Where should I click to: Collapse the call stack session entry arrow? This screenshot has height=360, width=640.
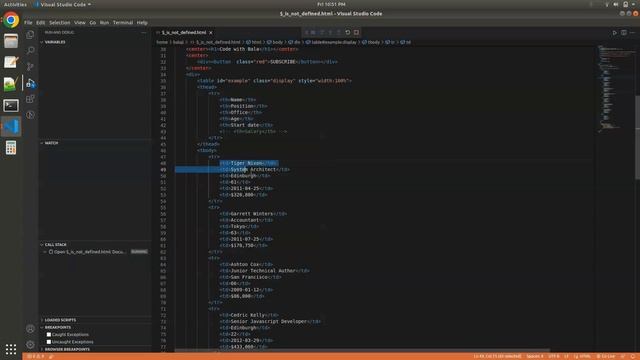tap(45, 252)
